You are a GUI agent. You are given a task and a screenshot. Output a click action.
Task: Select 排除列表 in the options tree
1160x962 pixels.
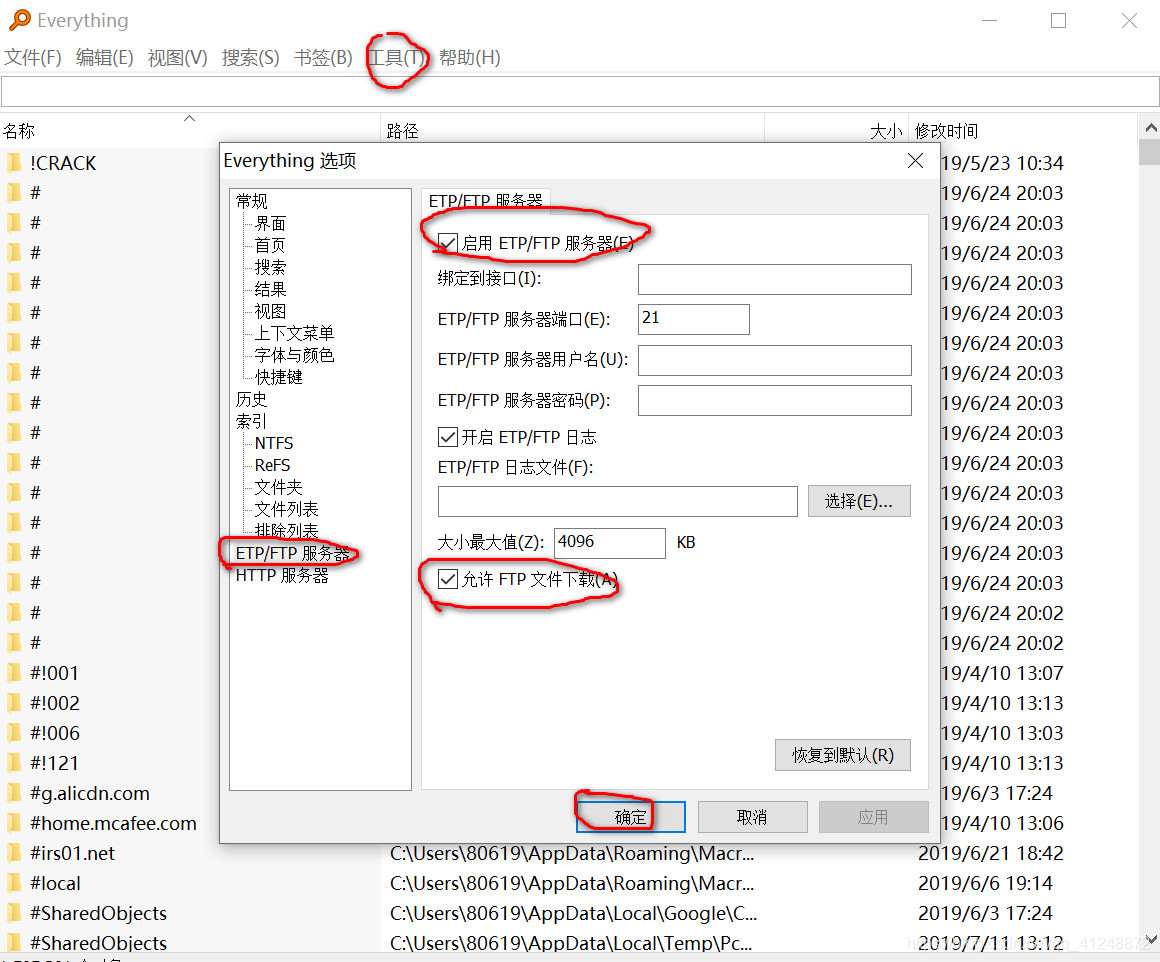286,531
